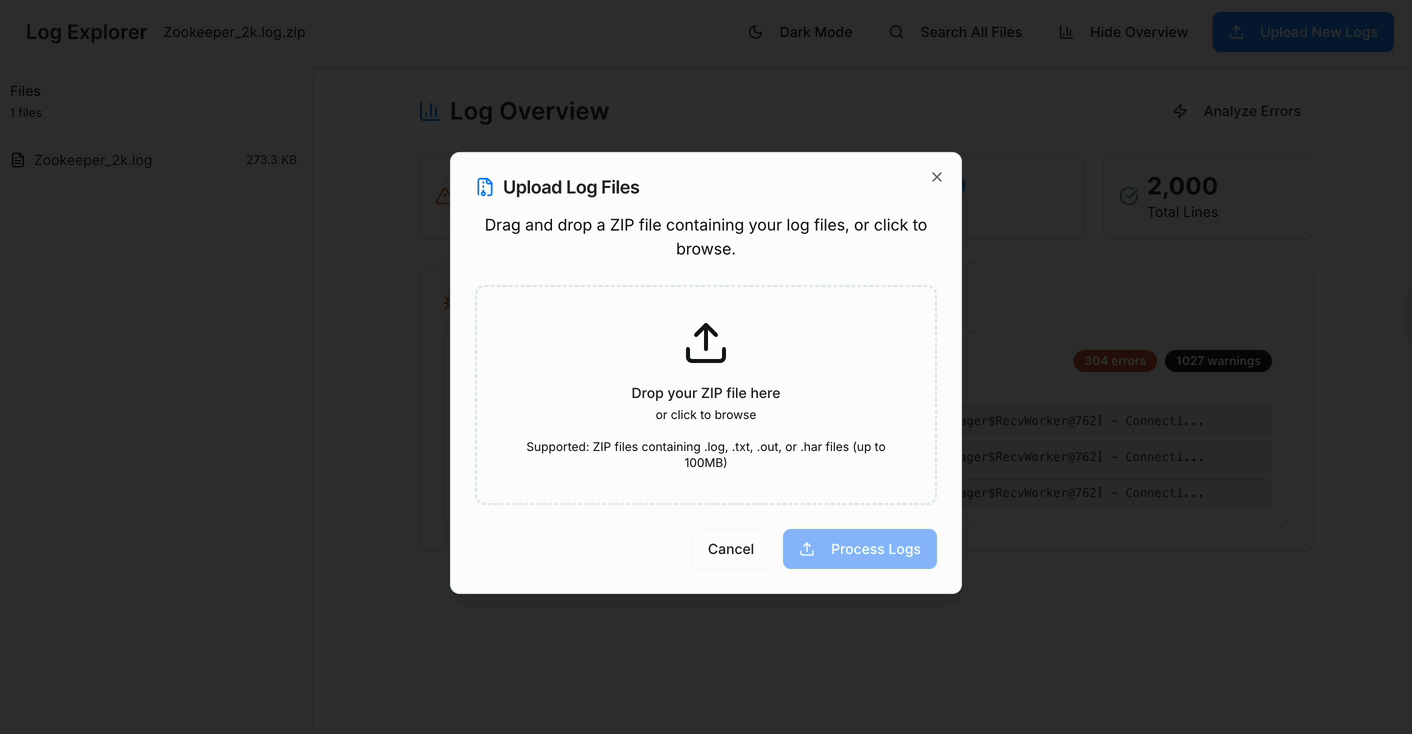Click the magnifying glass search icon in the header
Screen dimensions: 1412x734
(x=895, y=32)
